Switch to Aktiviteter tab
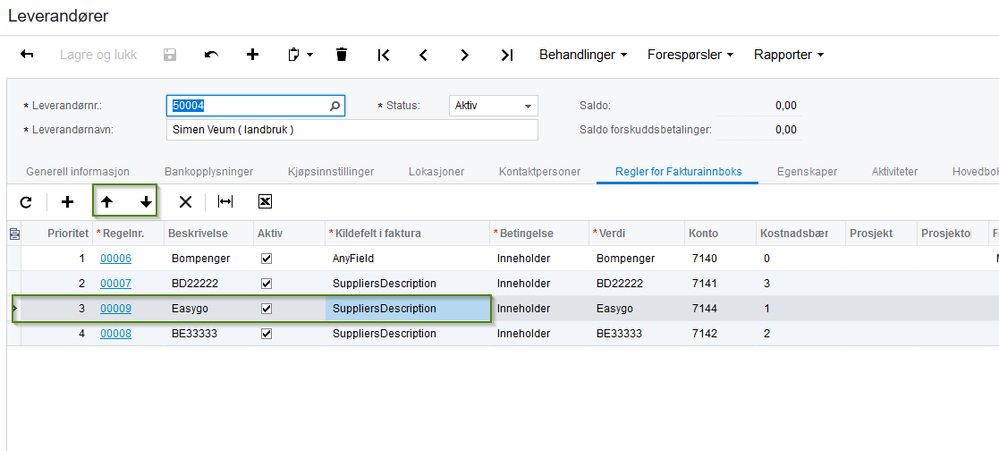Viewport: 999px width, 451px height. pyautogui.click(x=895, y=171)
